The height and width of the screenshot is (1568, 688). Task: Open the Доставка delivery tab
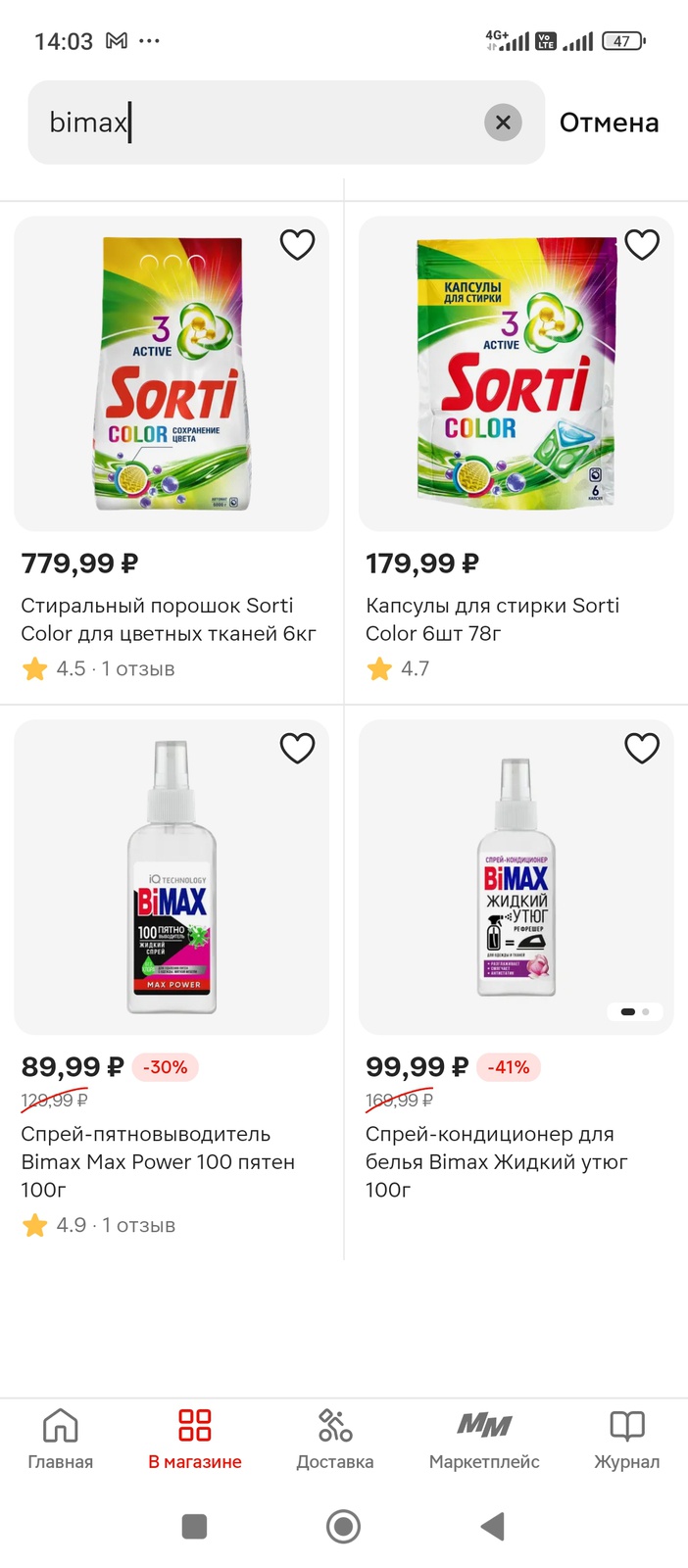tap(335, 1438)
